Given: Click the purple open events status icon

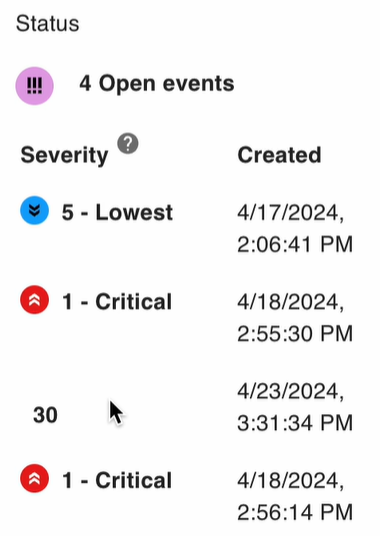Looking at the screenshot, I should pos(35,86).
